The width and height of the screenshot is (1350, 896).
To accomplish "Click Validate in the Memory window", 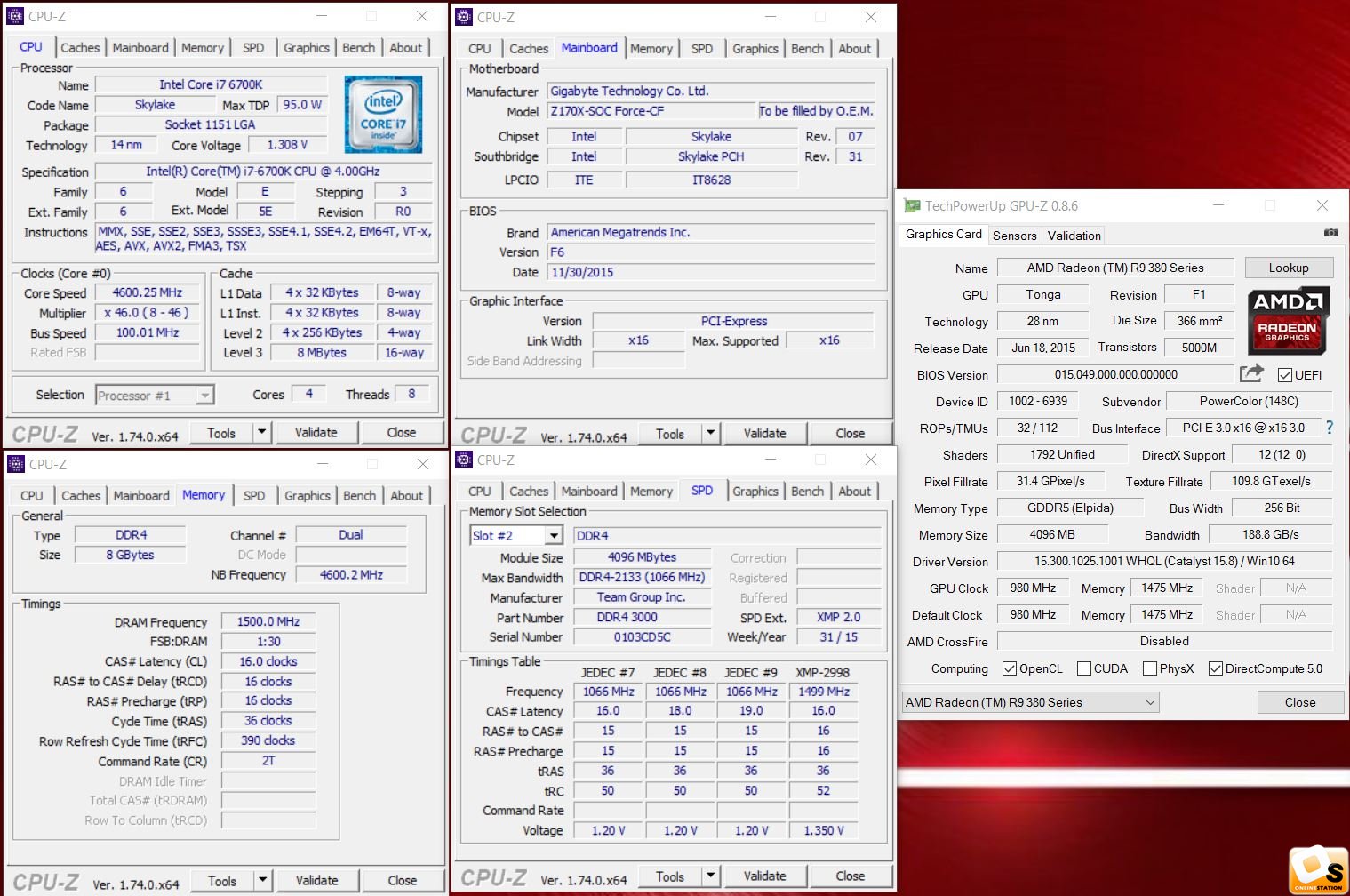I will tap(317, 881).
